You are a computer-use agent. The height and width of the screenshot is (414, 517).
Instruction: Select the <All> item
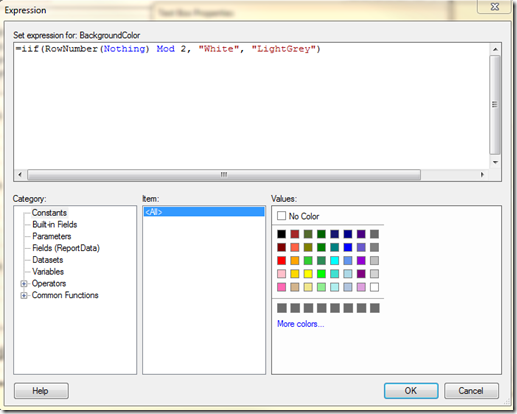204,212
